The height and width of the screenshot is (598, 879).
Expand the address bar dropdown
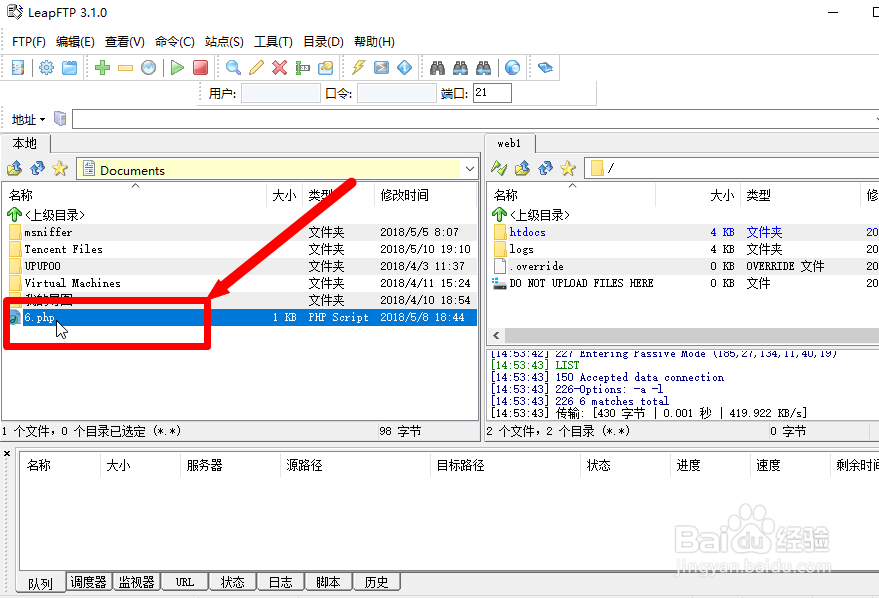(x=40, y=119)
